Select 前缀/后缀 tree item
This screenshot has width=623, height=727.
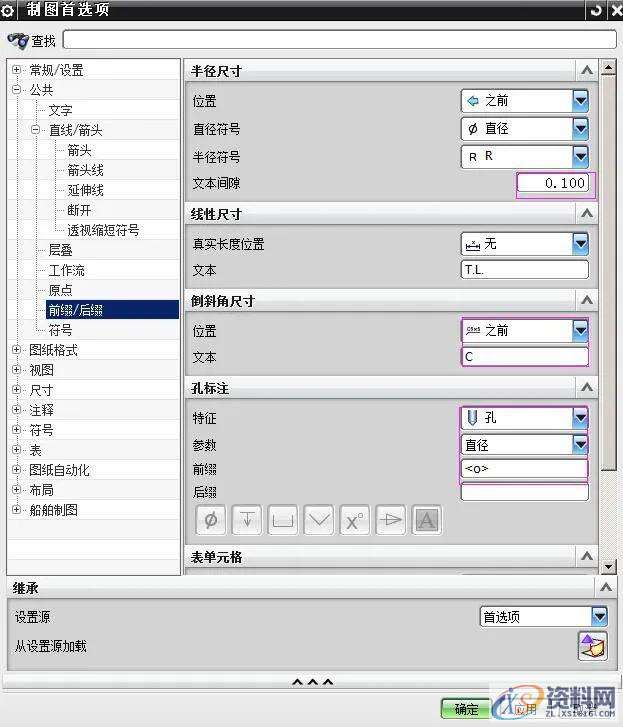(x=112, y=310)
